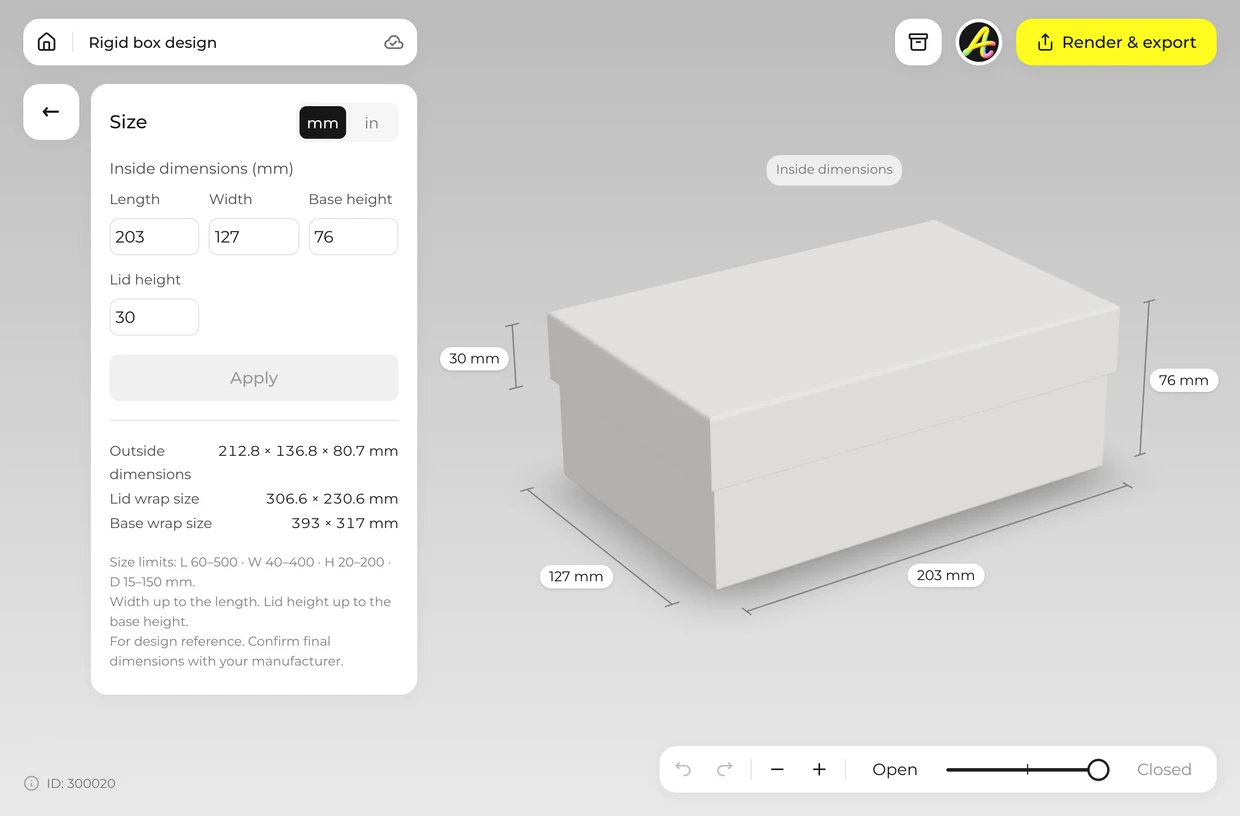Switch units to inches
Viewport: 1240px width, 816px height.
click(x=372, y=123)
